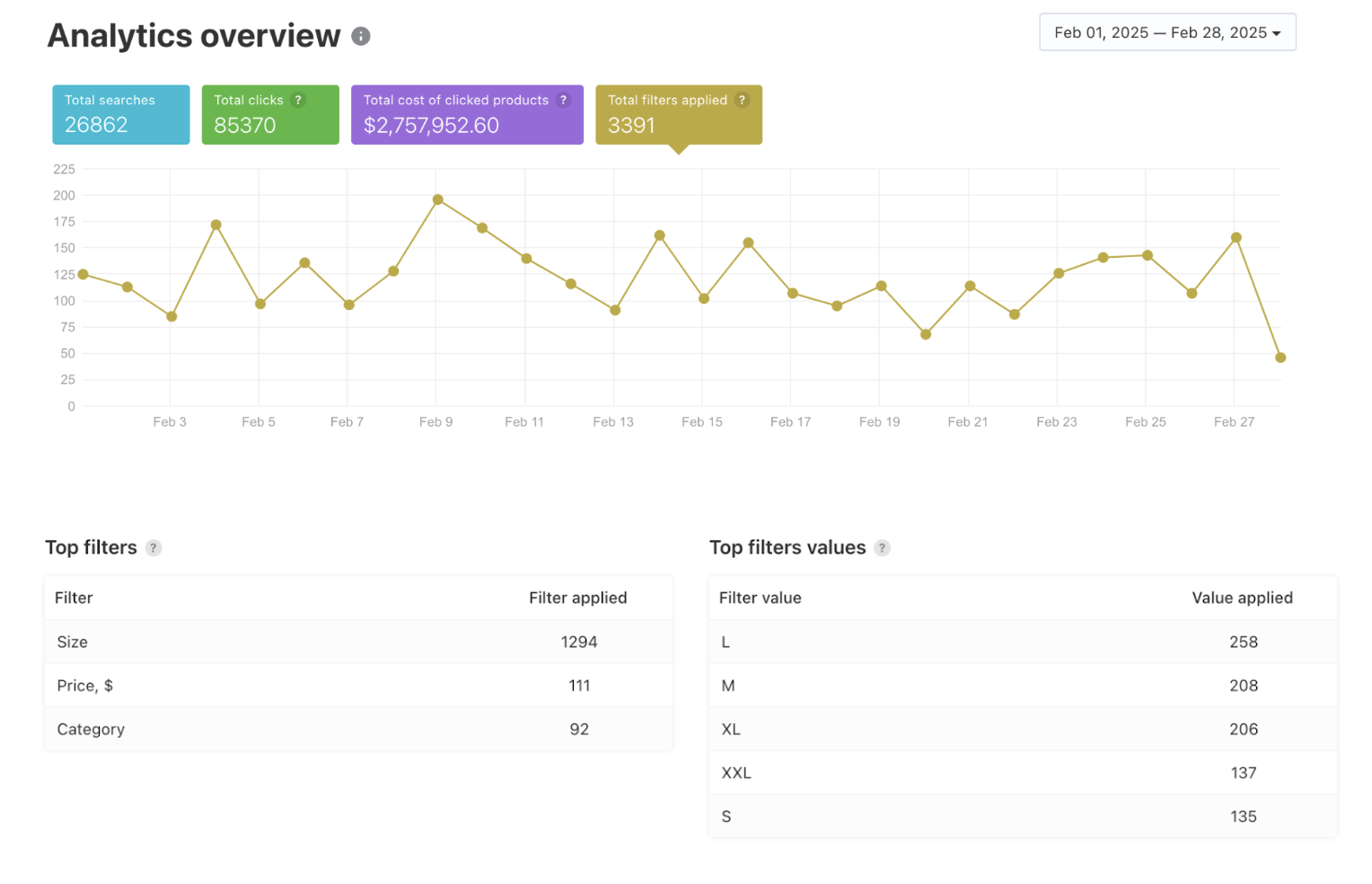The image size is (1372, 884).
Task: Click the value 135 in Top filters values
Action: 1244,817
